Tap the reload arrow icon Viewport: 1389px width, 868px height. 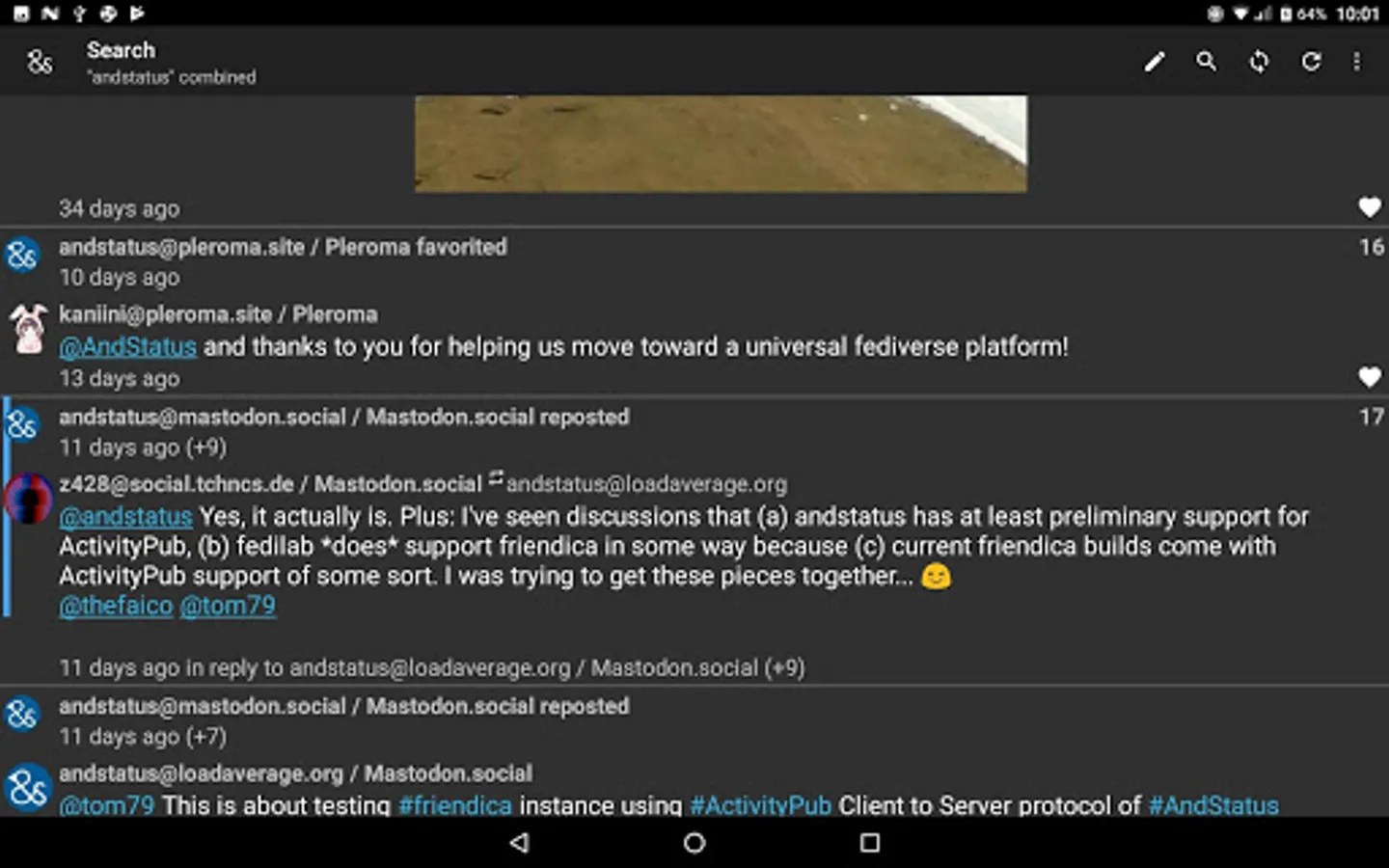pos(1311,62)
